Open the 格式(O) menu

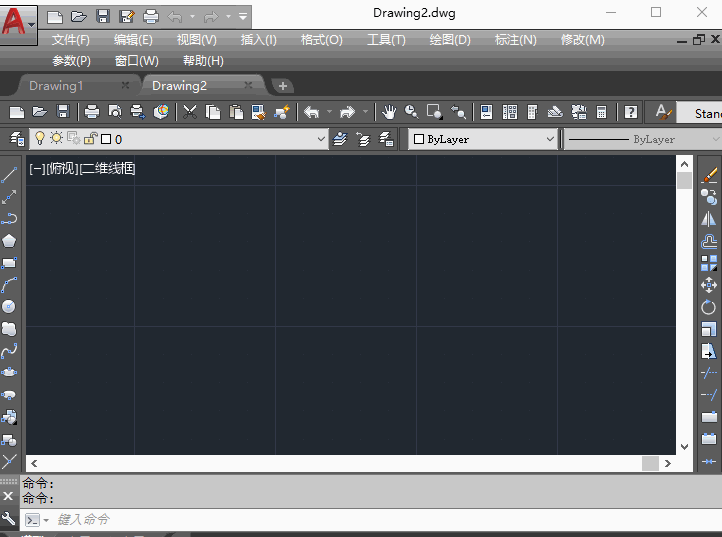point(321,40)
